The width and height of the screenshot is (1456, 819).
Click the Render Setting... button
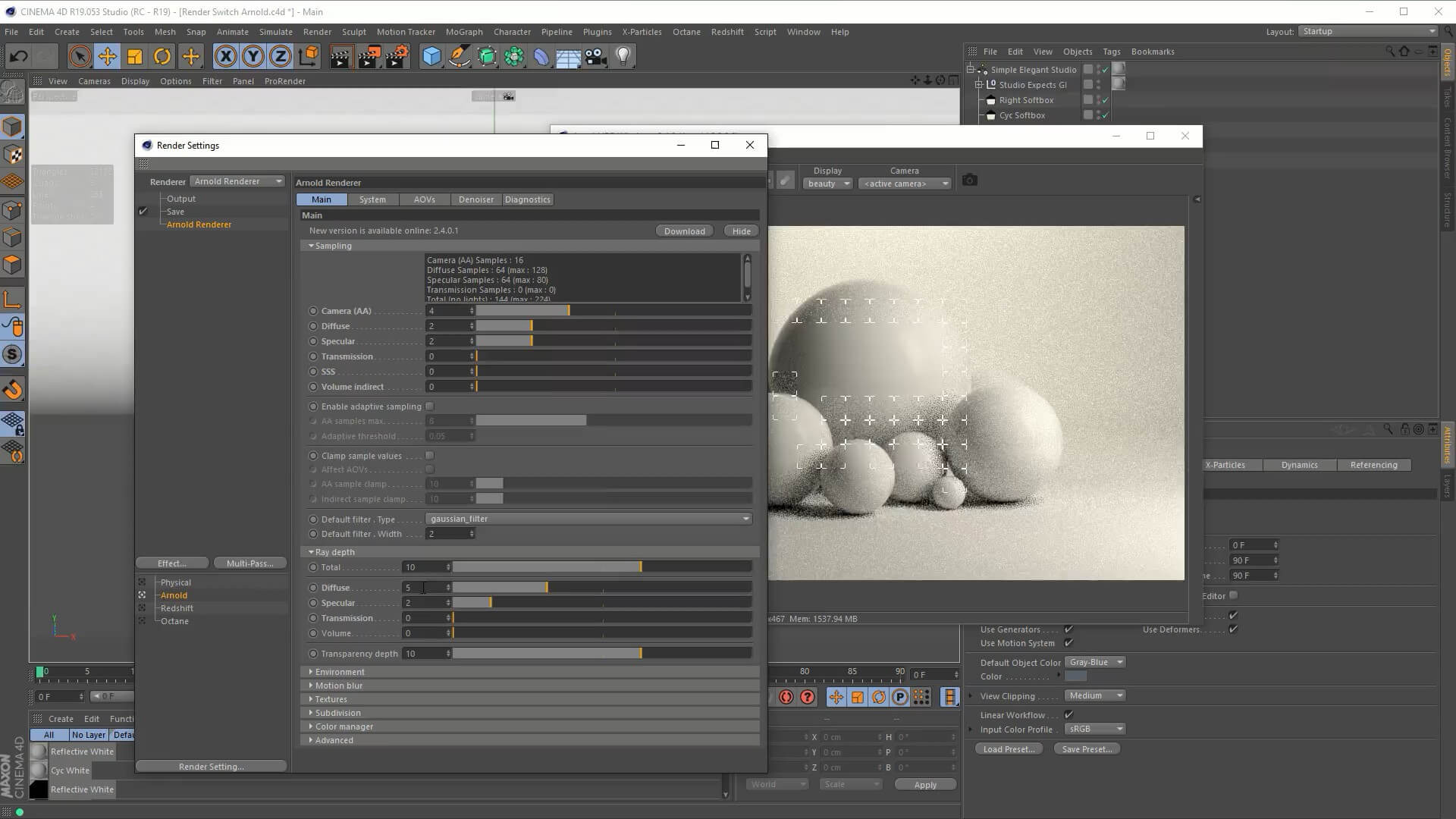tap(212, 767)
